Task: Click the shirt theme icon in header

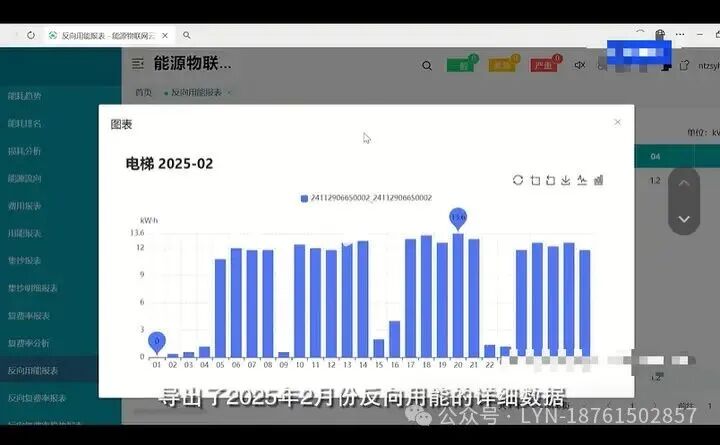Action: pyautogui.click(x=684, y=65)
